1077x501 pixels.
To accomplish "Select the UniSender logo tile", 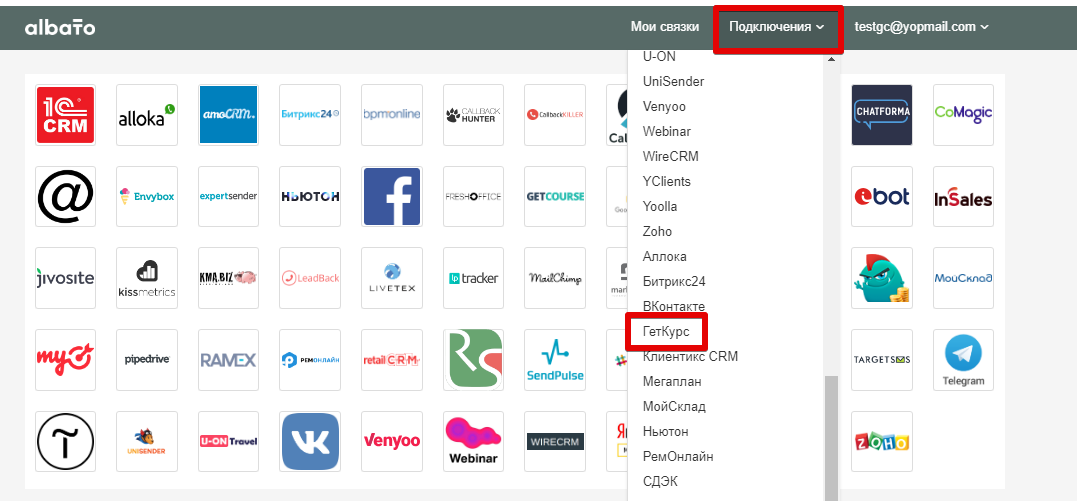I will click(147, 441).
